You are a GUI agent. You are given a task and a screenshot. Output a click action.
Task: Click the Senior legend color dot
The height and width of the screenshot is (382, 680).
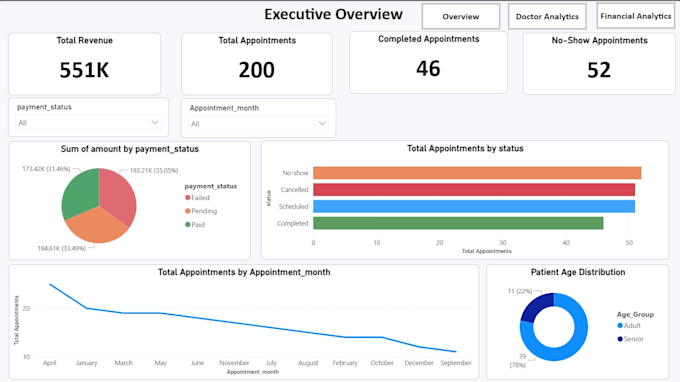click(x=620, y=339)
